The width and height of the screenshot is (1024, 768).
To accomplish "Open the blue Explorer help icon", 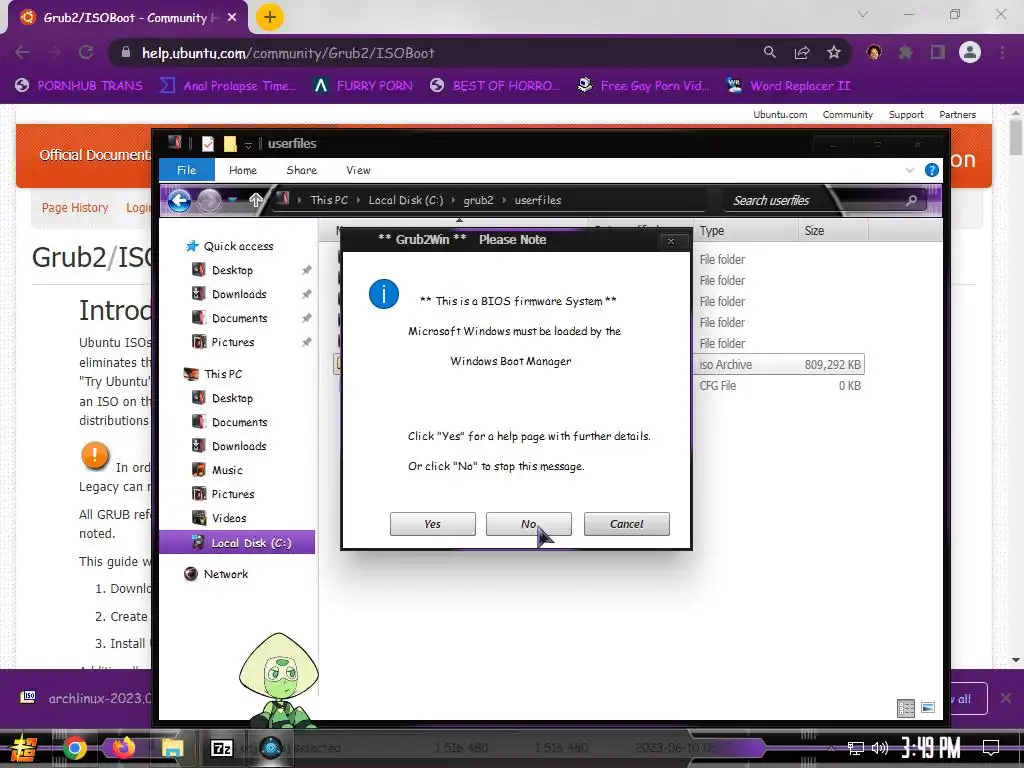I will (x=932, y=170).
